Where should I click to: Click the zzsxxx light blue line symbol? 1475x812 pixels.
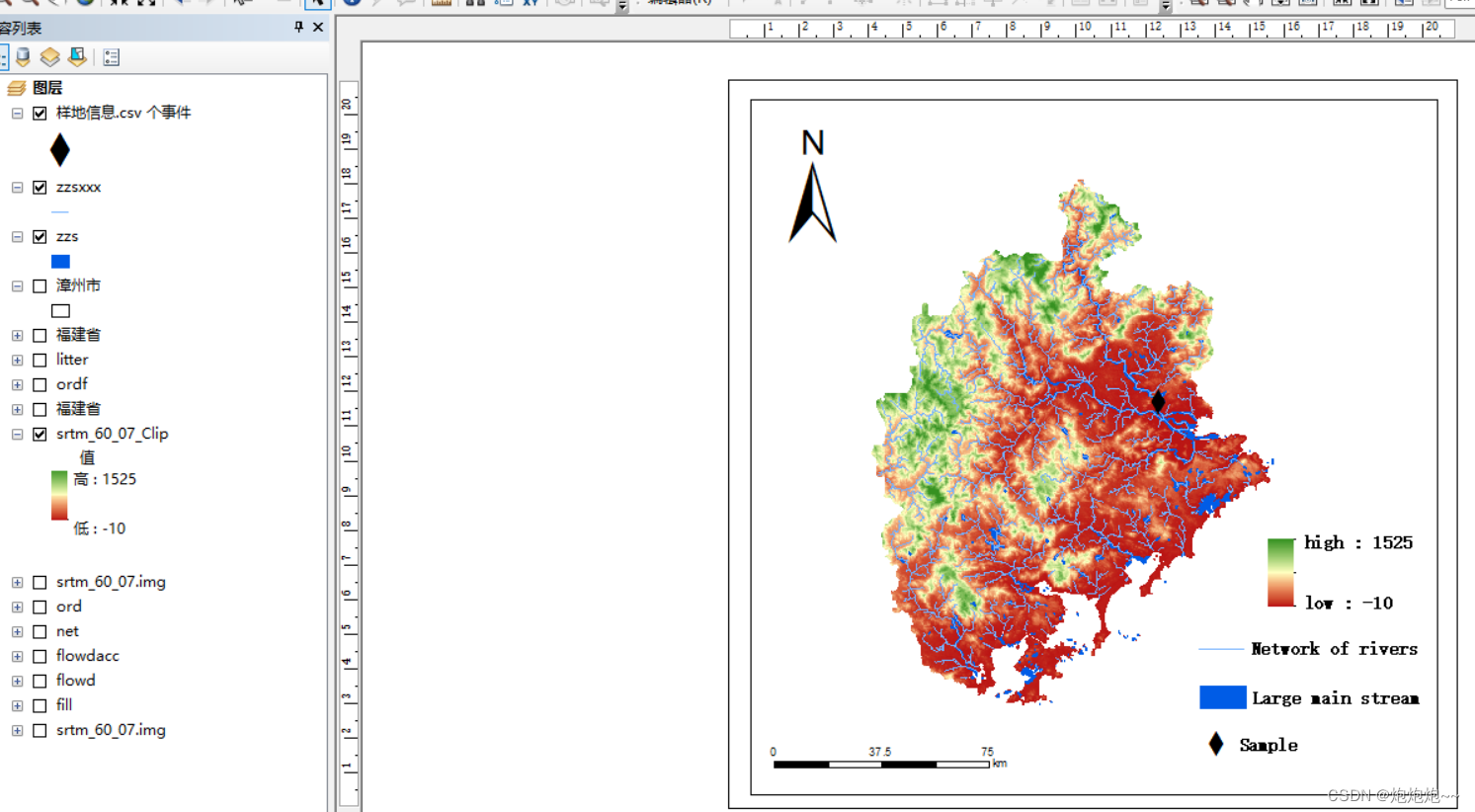coord(60,211)
